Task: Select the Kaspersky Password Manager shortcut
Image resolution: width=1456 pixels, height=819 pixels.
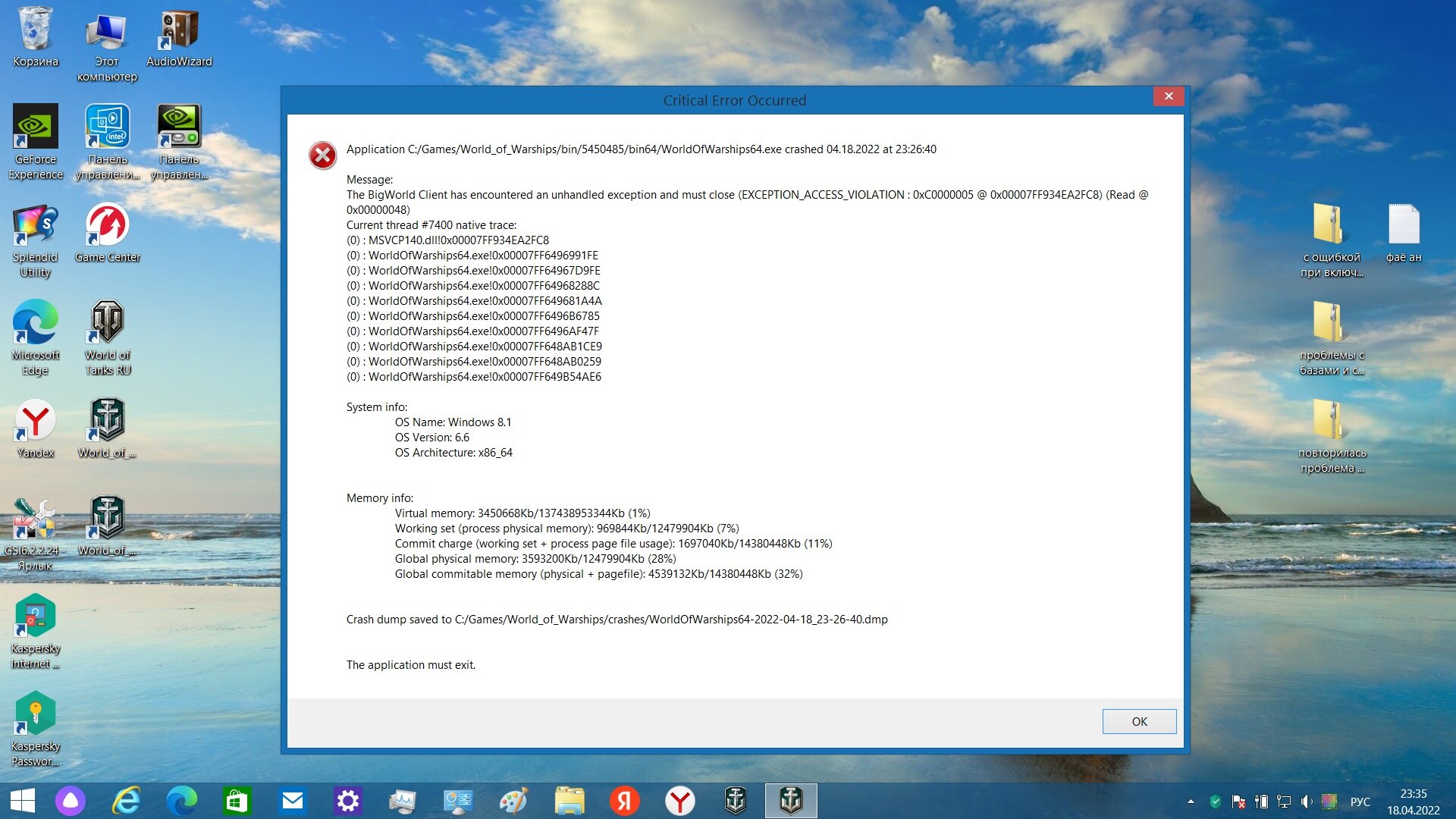Action: point(36,730)
